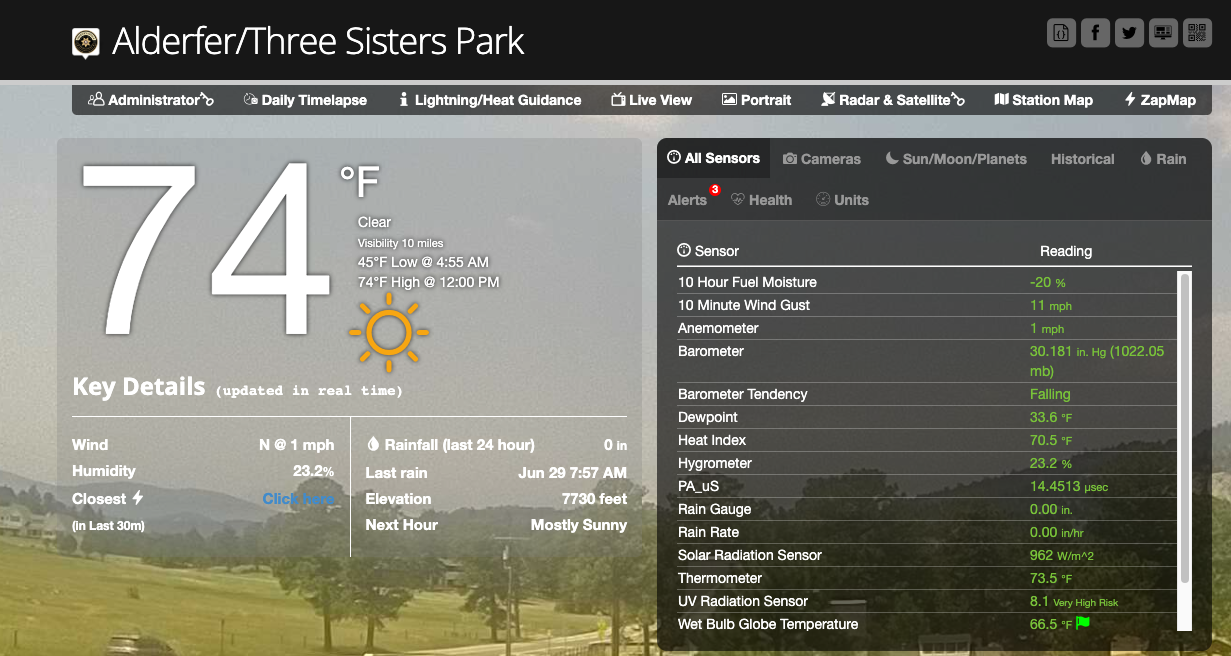Select the Barometer Tendency row

tap(927, 394)
